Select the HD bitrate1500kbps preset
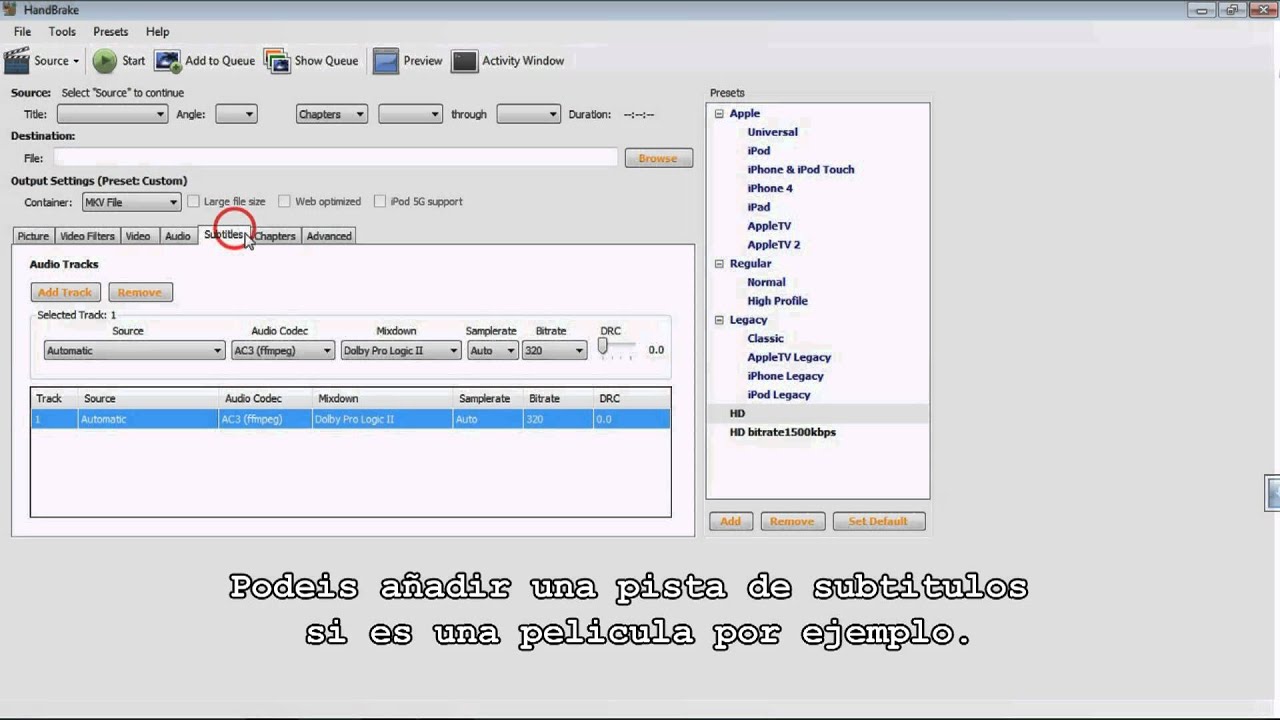Image resolution: width=1280 pixels, height=720 pixels. point(783,432)
